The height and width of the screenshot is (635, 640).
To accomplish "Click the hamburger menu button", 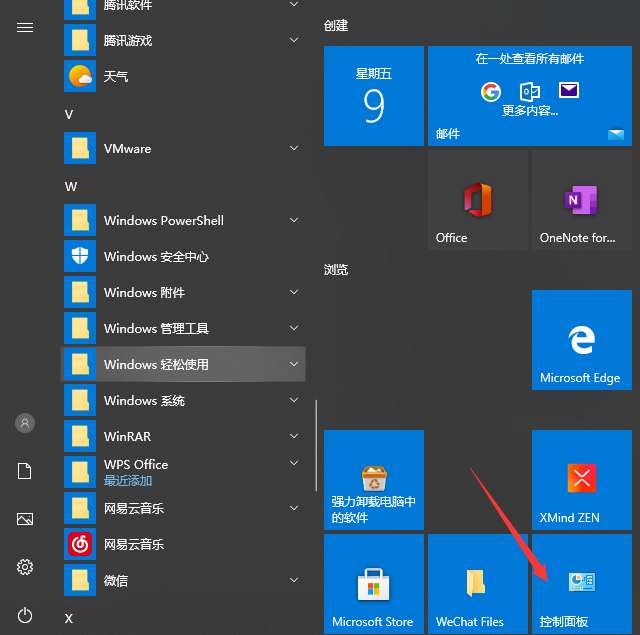I will [x=25, y=27].
